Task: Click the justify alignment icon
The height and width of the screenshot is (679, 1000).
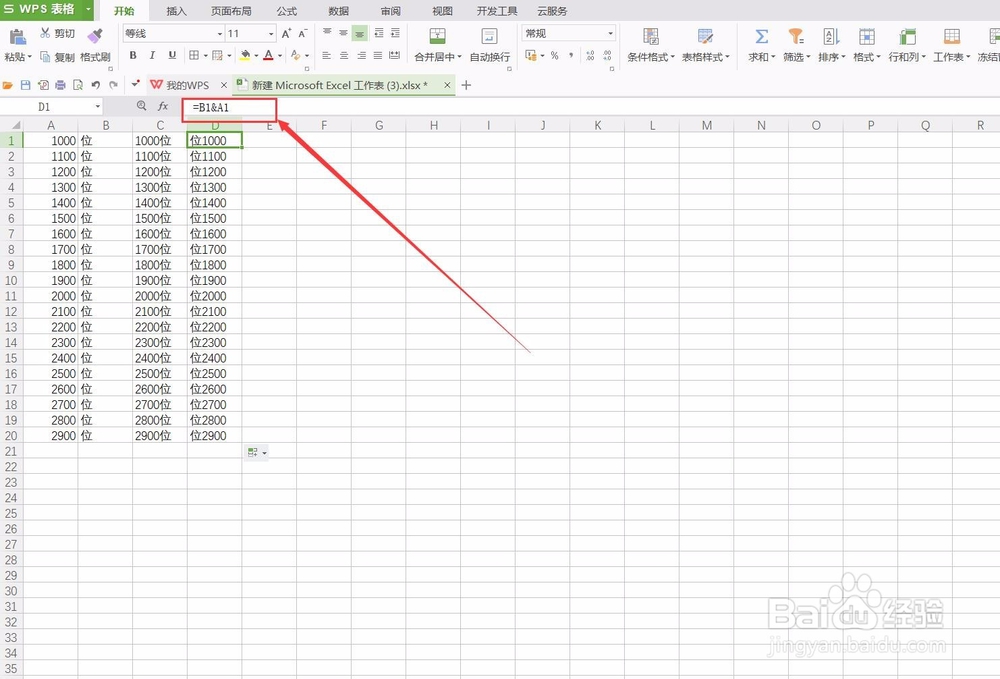Action: pos(378,55)
